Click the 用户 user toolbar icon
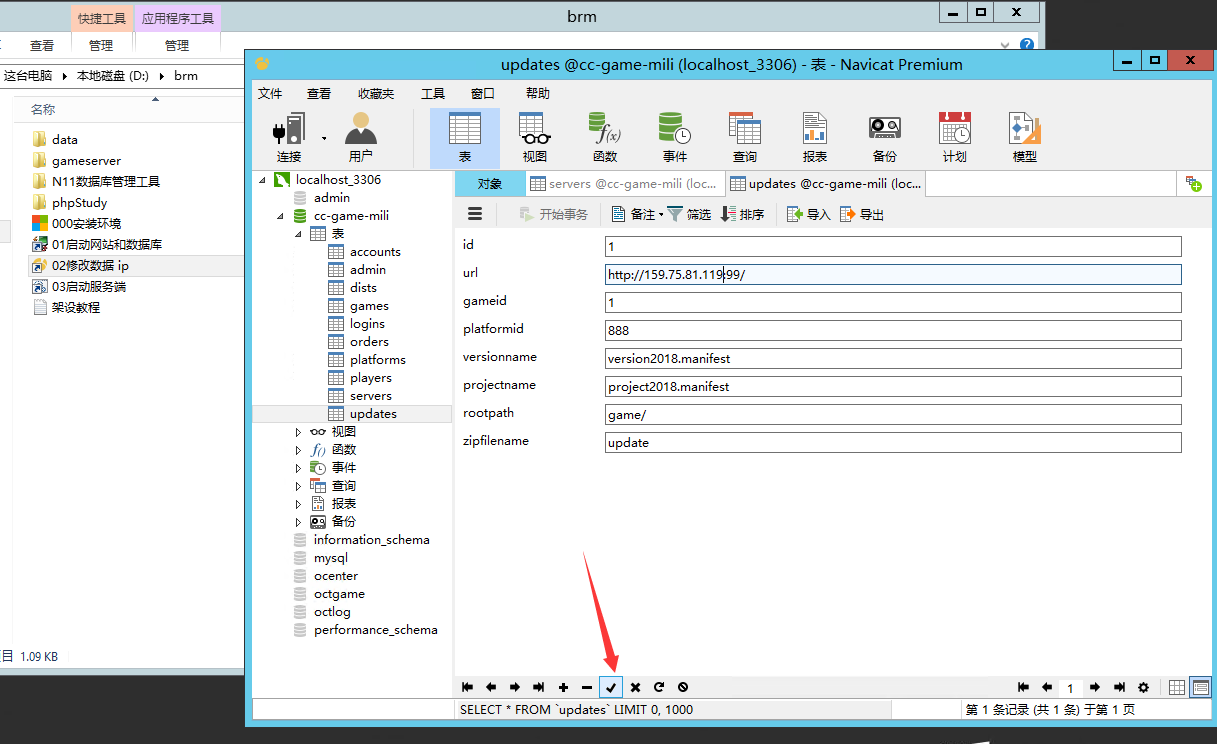This screenshot has width=1217, height=744. point(360,137)
